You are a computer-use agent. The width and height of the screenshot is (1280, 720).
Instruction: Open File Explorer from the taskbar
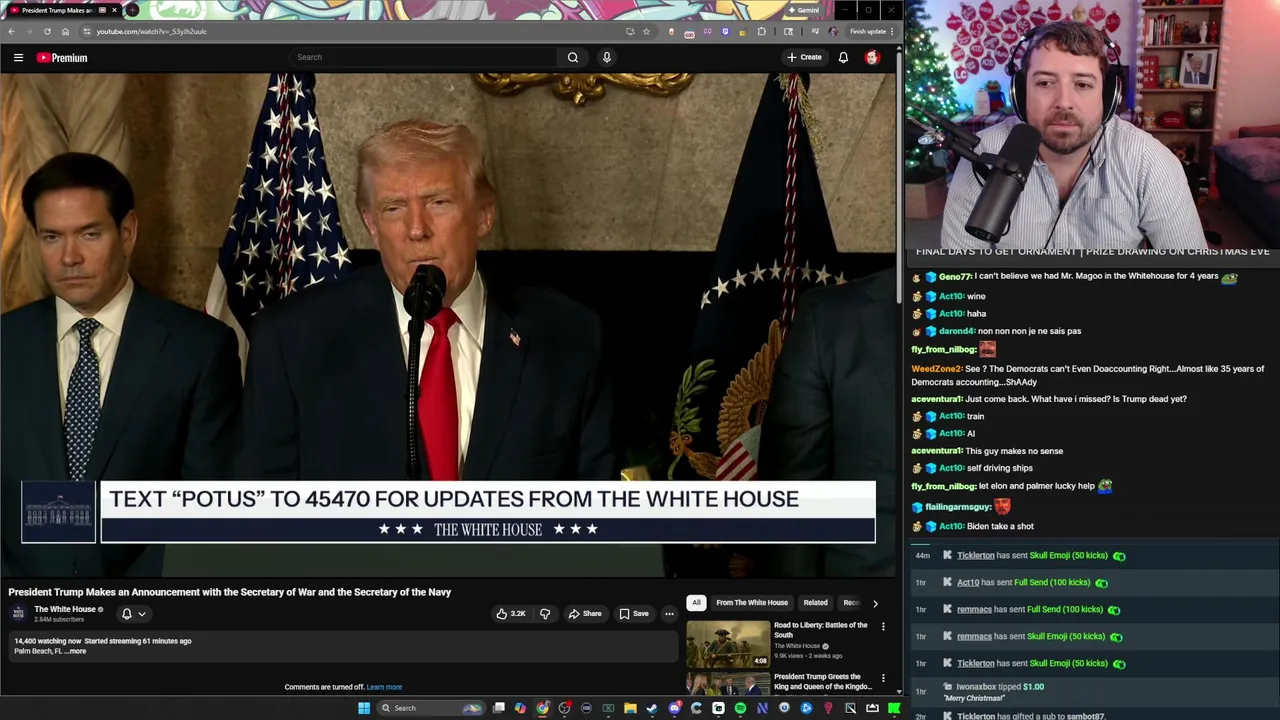(630, 708)
